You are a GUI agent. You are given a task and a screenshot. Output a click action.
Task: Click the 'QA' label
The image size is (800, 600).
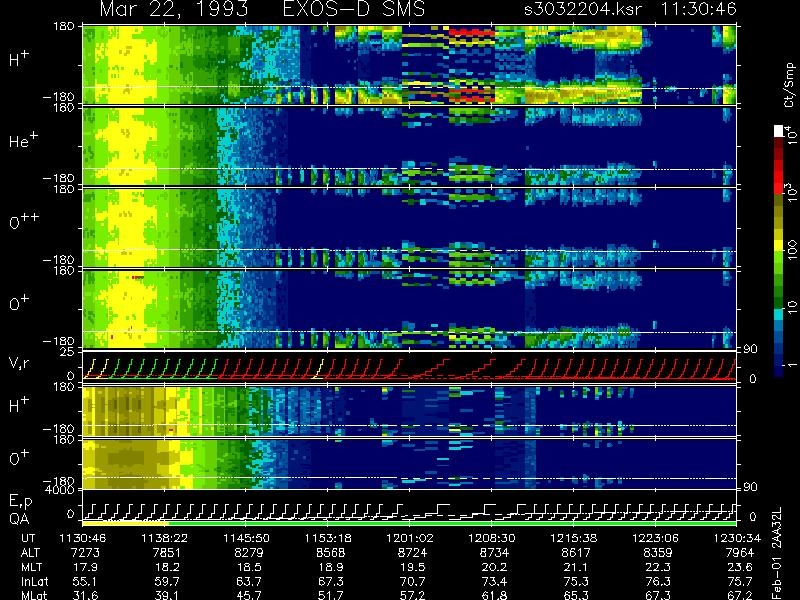19,519
